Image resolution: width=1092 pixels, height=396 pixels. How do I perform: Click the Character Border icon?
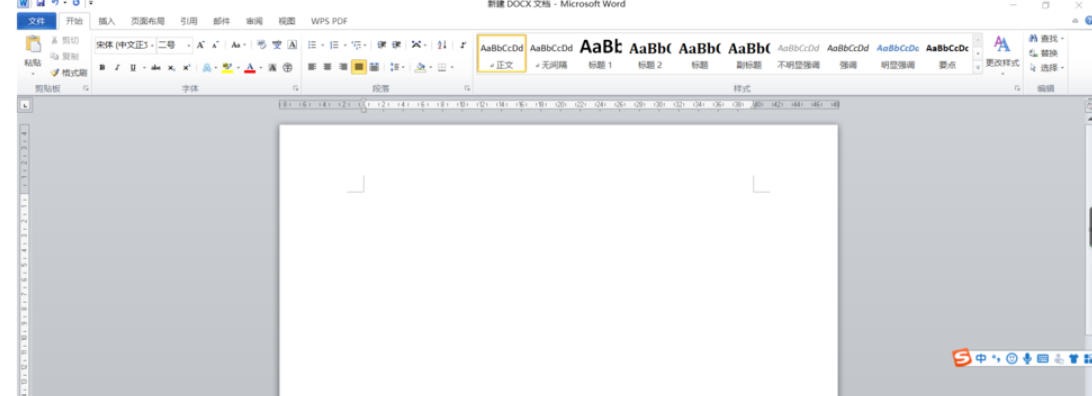pos(292,45)
